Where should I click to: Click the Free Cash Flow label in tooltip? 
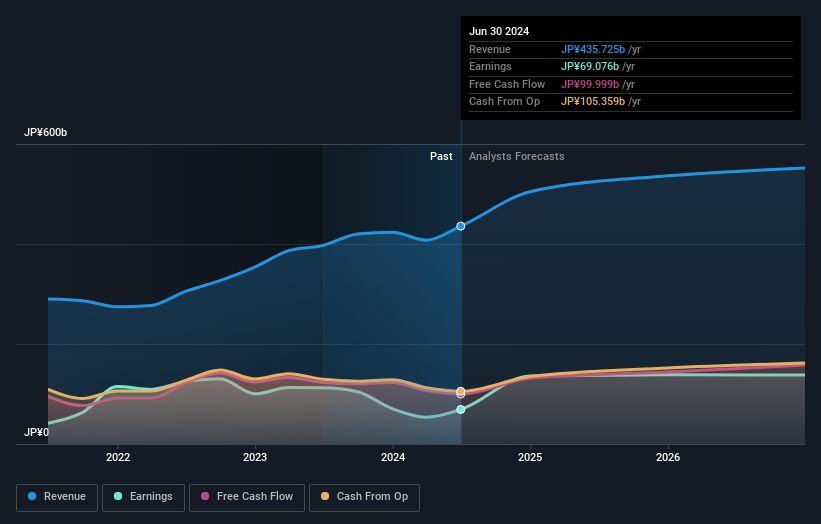507,84
